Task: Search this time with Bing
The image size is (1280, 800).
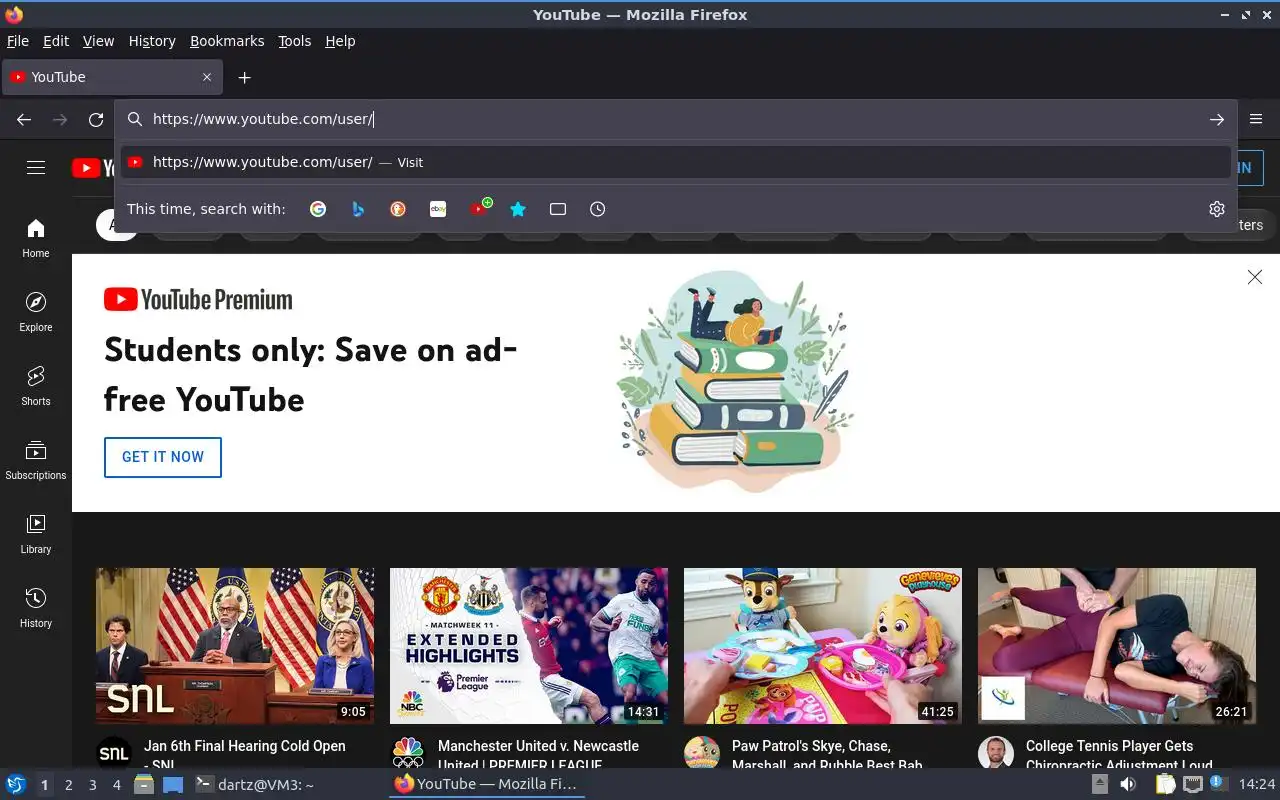Action: point(358,209)
